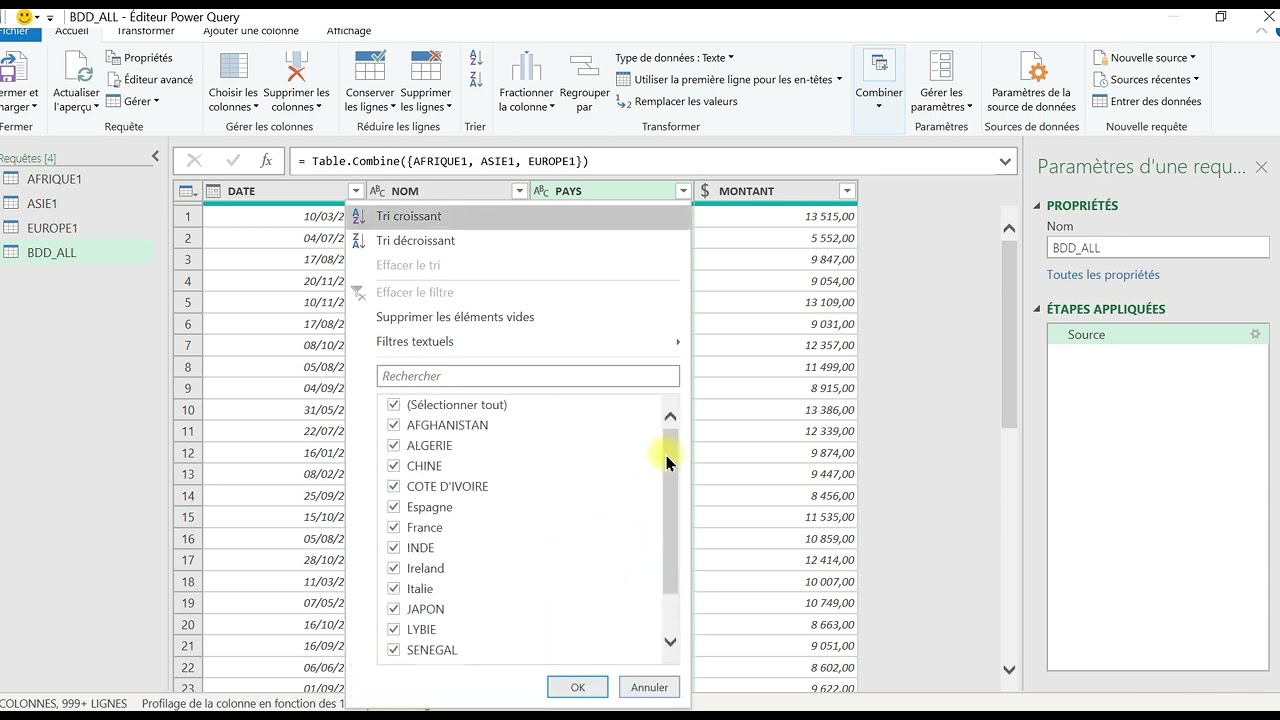This screenshot has width=1280, height=720.
Task: Open the Nouvelle source dropdown
Action: tap(1146, 58)
